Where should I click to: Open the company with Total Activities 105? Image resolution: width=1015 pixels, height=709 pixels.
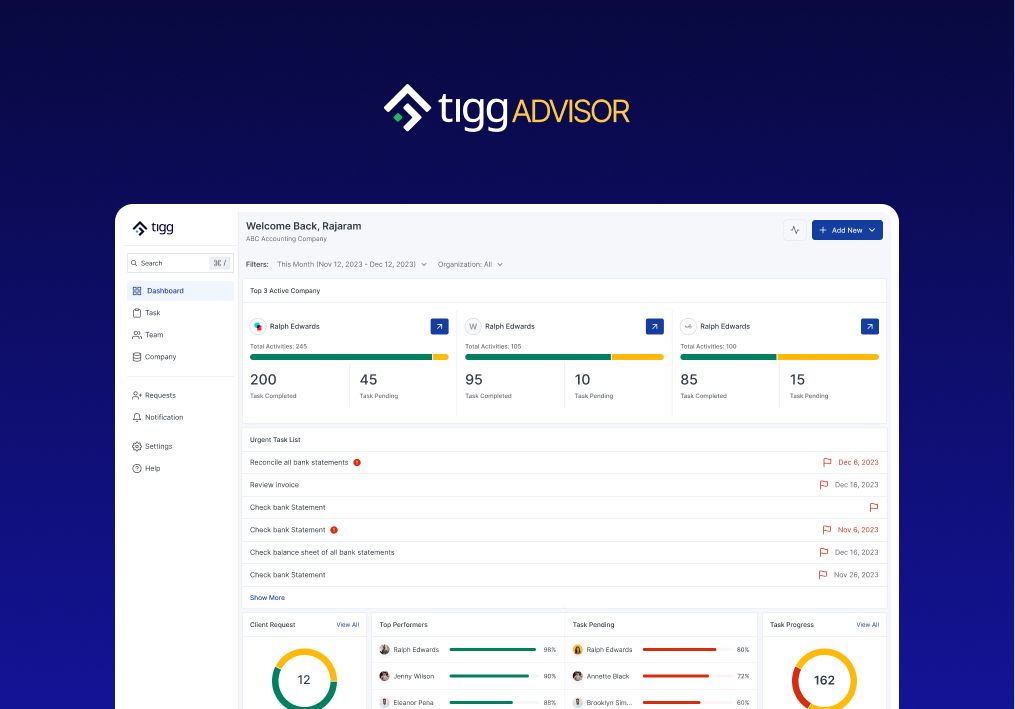click(x=654, y=326)
